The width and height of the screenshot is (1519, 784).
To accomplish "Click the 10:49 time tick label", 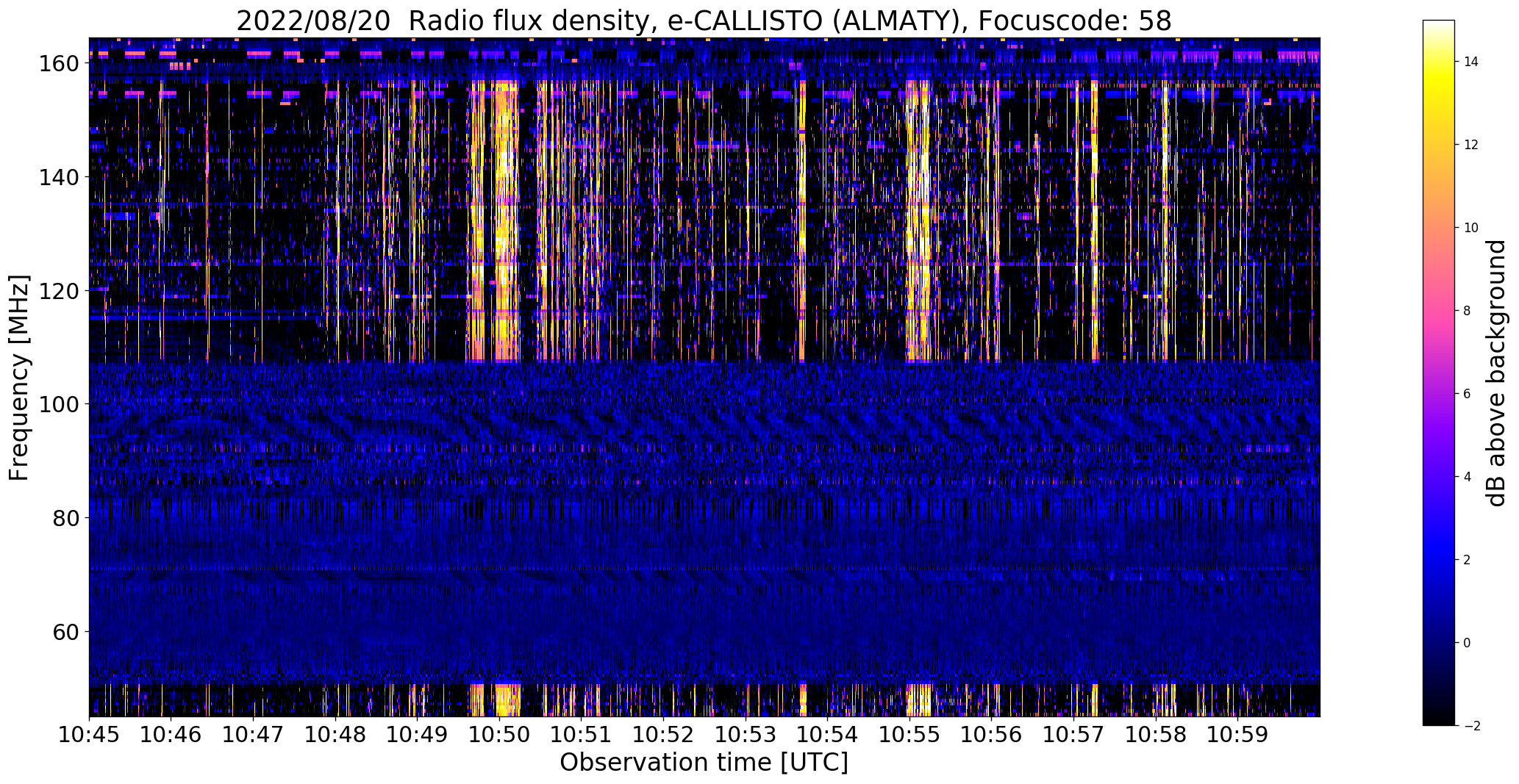I will point(417,733).
